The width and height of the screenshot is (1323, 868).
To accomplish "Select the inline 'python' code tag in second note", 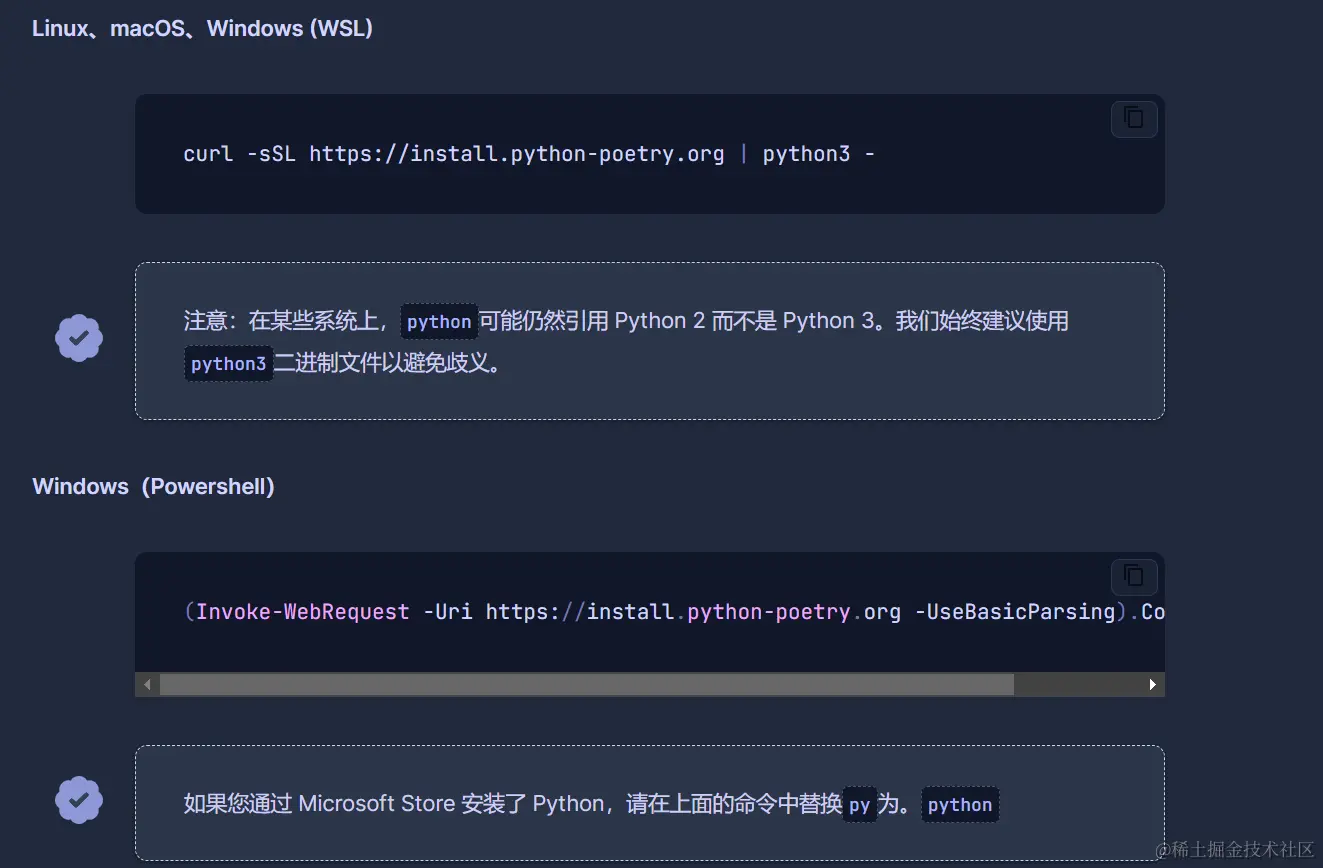I will click(x=959, y=804).
